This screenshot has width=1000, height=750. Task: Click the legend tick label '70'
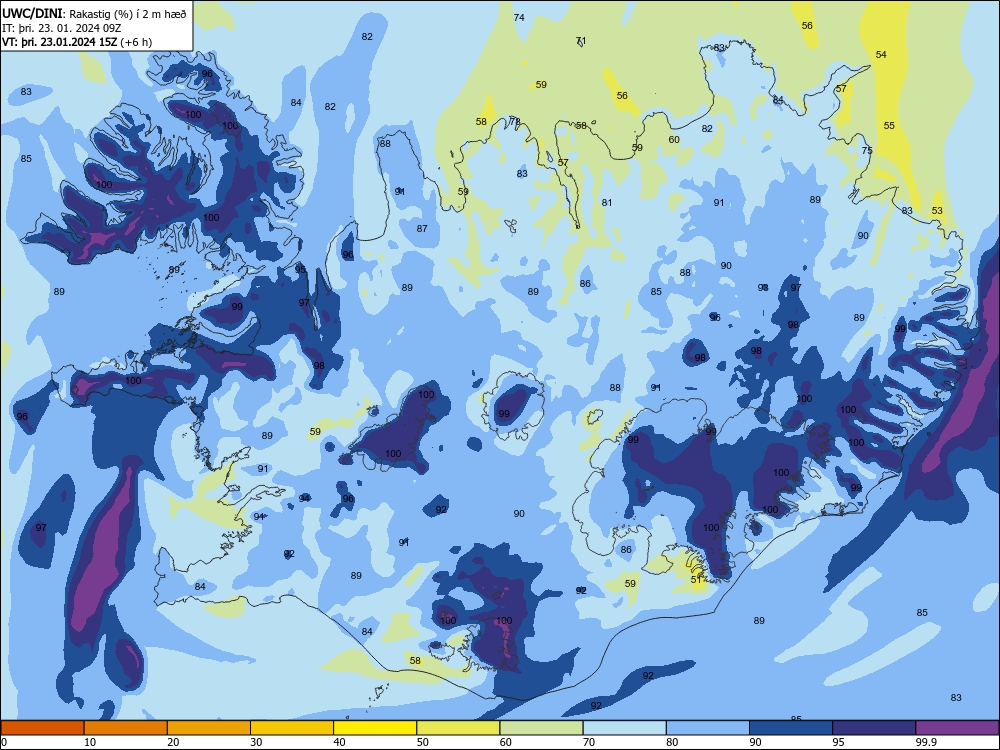click(589, 742)
